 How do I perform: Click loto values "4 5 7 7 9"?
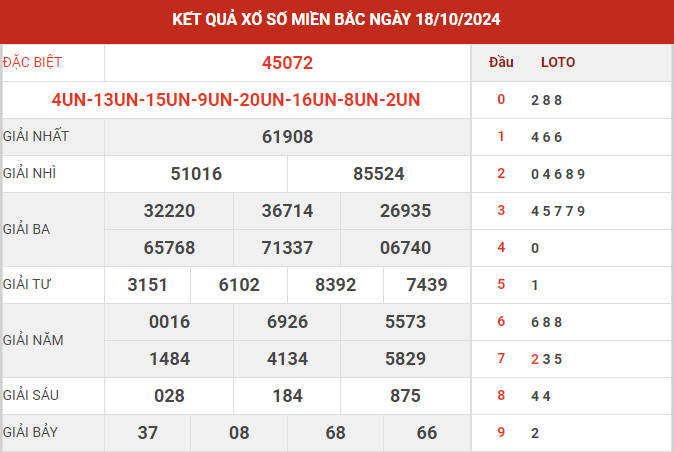tap(558, 211)
